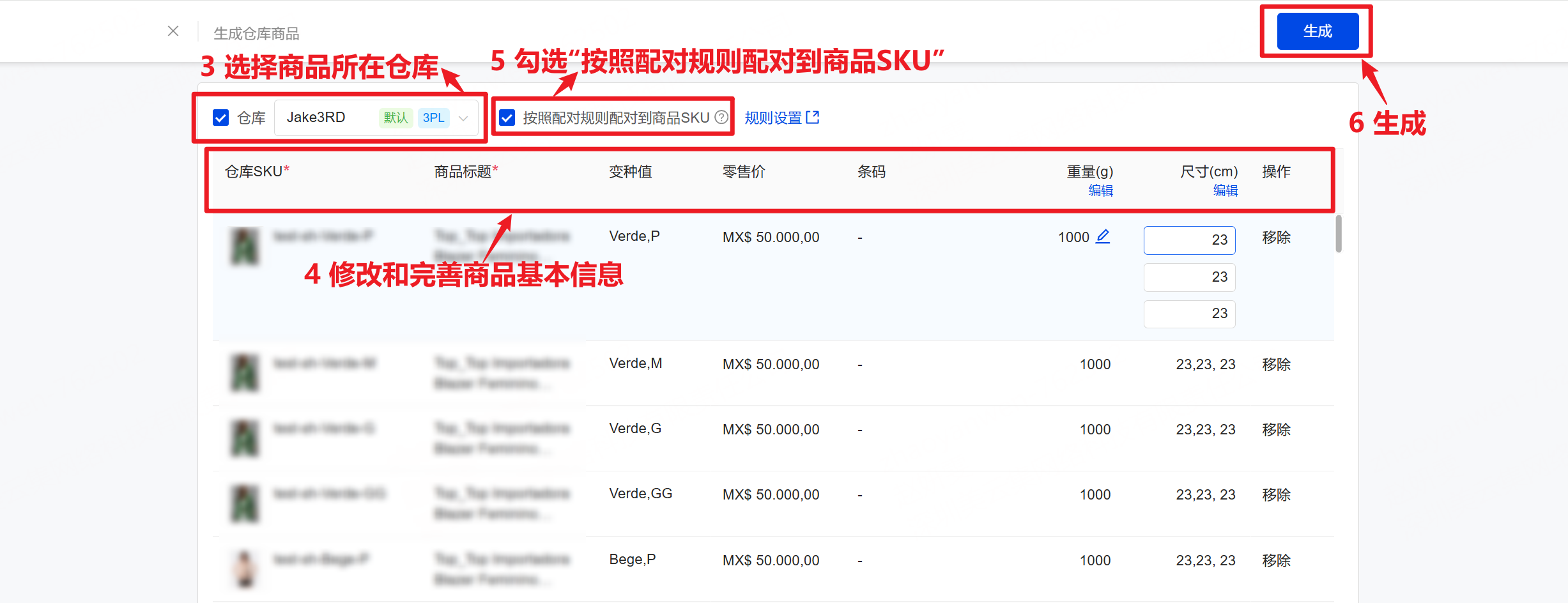
Task: Toggle the 仓库 checkbox
Action: coord(221,118)
